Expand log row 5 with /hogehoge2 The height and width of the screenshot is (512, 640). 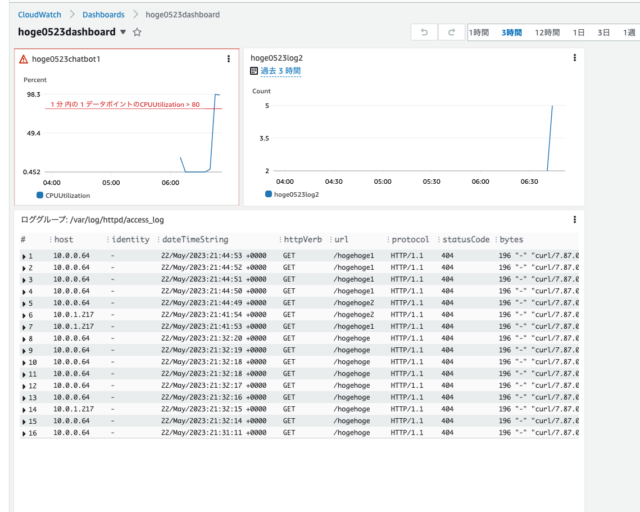coord(24,304)
